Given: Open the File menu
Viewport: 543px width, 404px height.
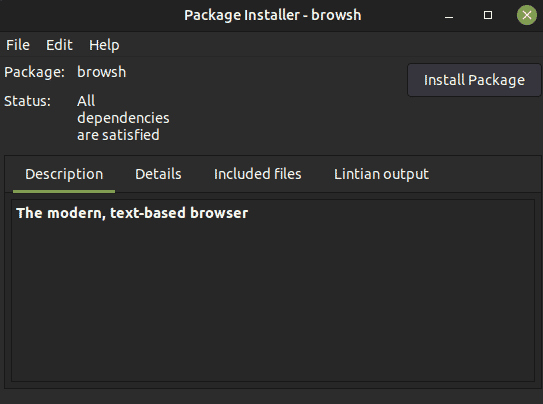Looking at the screenshot, I should pos(18,45).
